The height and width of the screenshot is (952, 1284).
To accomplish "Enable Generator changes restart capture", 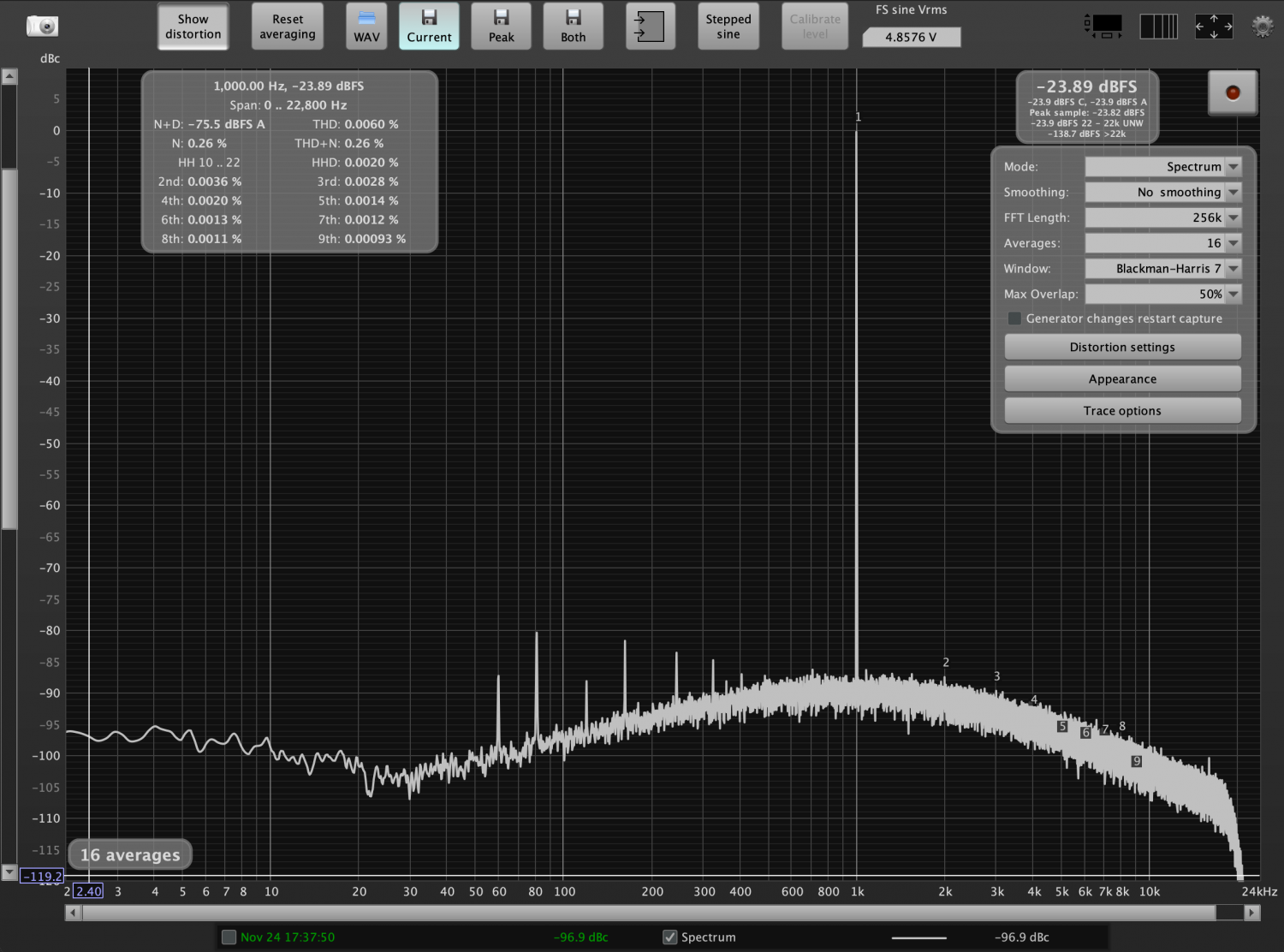I will 1014,318.
